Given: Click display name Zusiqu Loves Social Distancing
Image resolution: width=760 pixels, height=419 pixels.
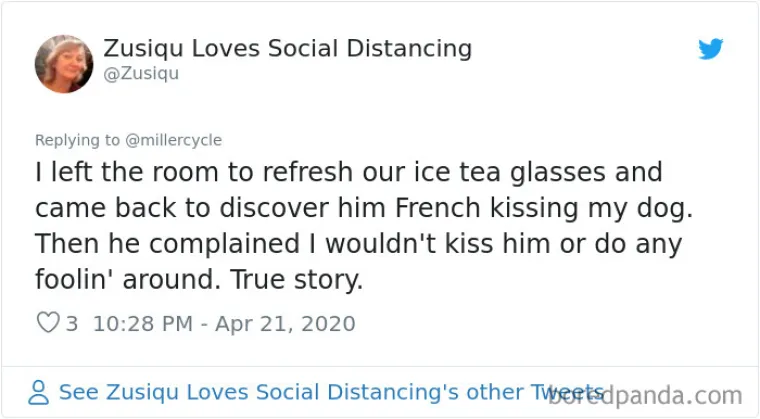Looking at the screenshot, I should pyautogui.click(x=287, y=48).
